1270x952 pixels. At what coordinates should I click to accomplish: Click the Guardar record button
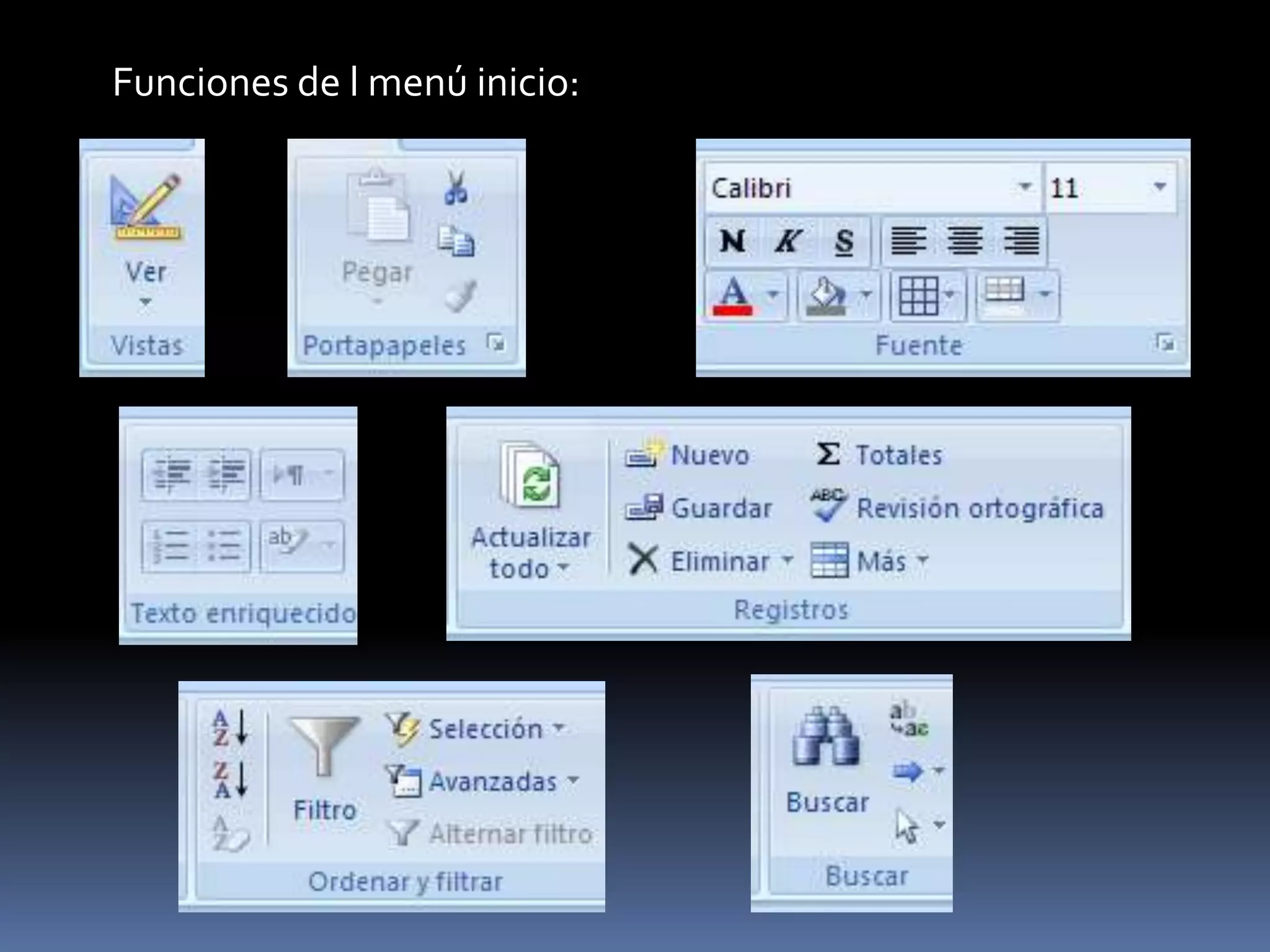point(699,508)
